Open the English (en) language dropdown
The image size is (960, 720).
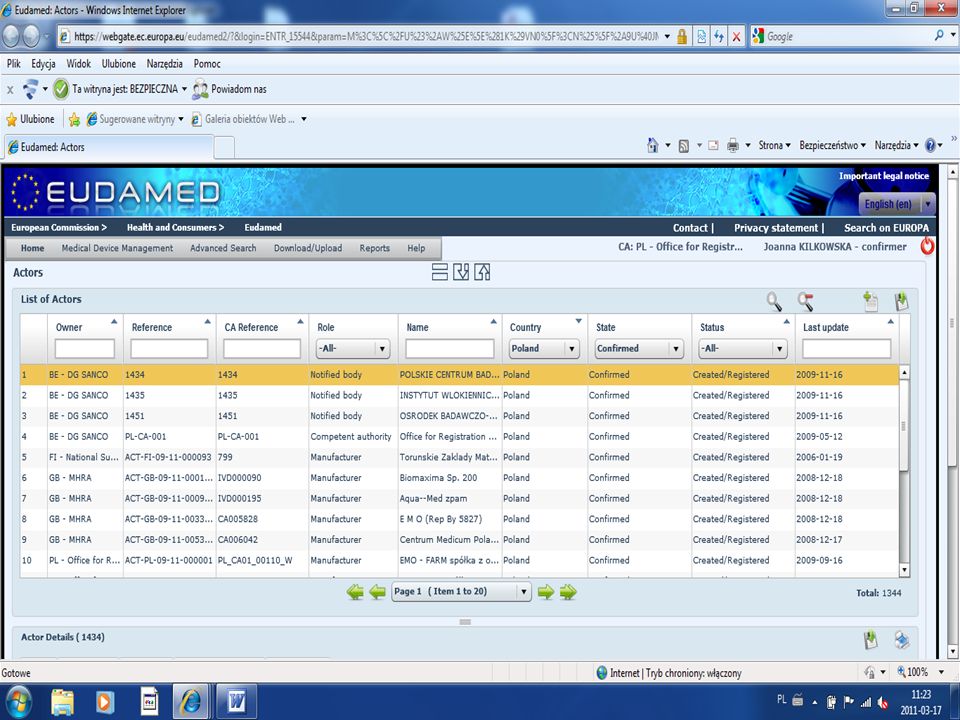click(896, 204)
